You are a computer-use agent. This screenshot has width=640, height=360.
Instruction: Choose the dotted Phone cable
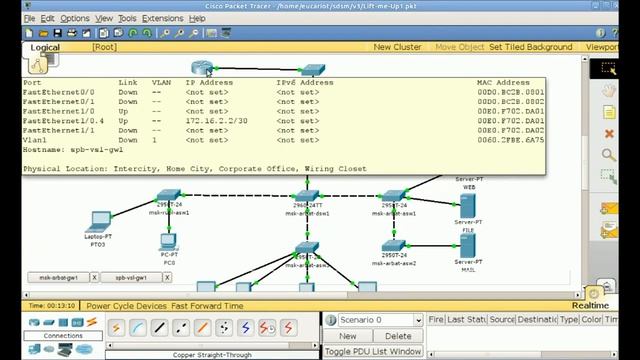pyautogui.click(x=224, y=328)
